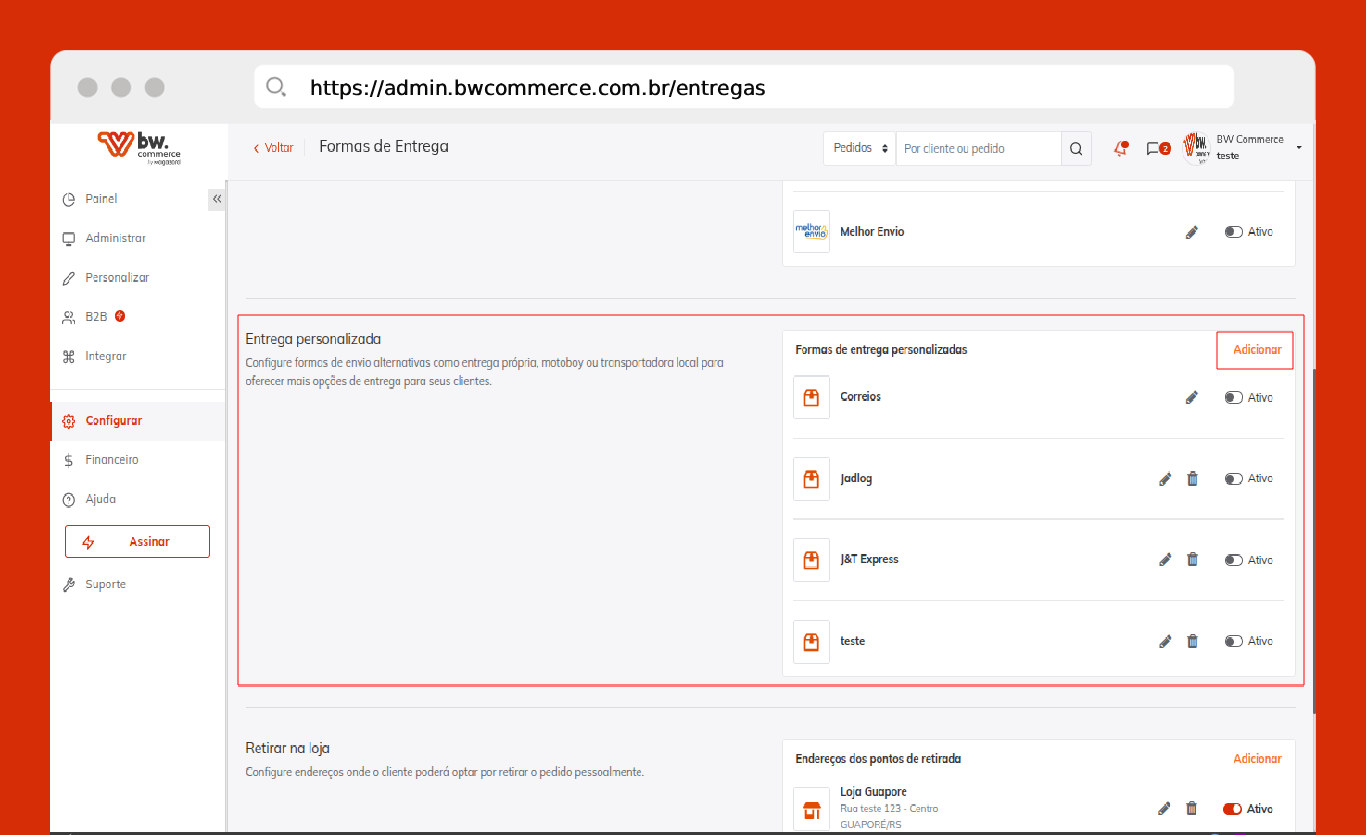Toggle J&T Express Ativo switch
Screen dimensions: 1366x835
pos(1233,560)
